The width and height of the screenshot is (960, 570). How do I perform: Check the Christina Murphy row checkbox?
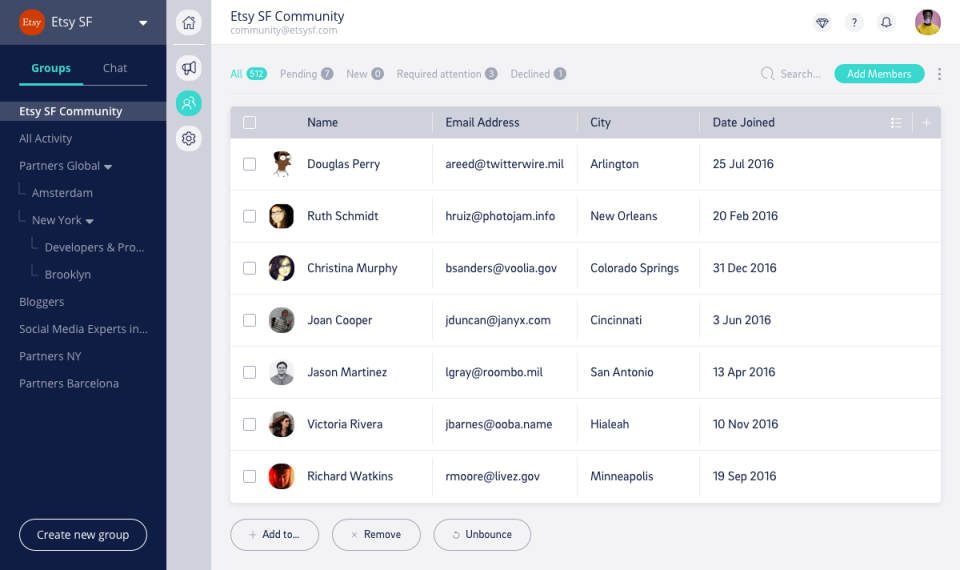pos(249,268)
